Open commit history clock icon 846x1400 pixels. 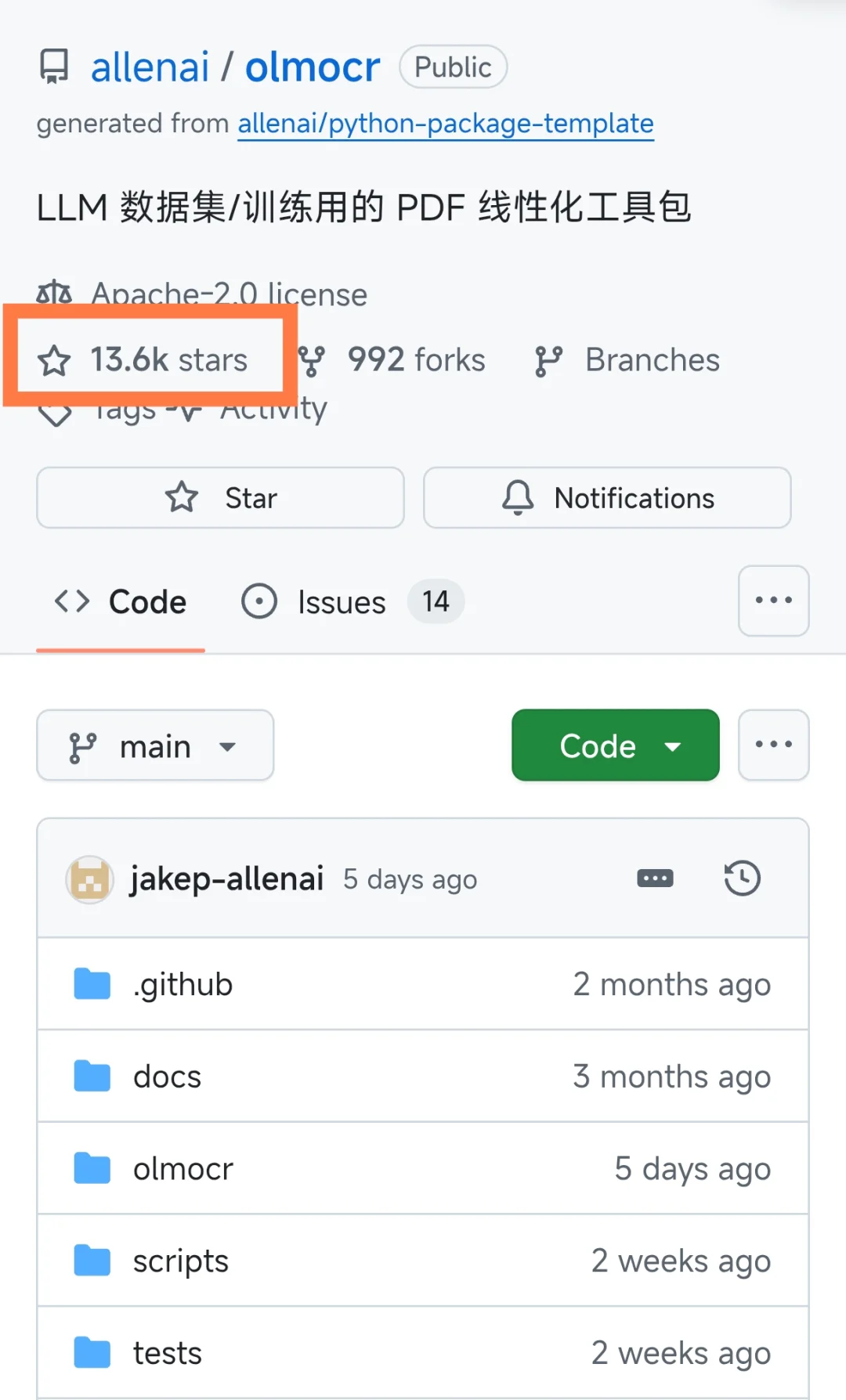tap(742, 879)
